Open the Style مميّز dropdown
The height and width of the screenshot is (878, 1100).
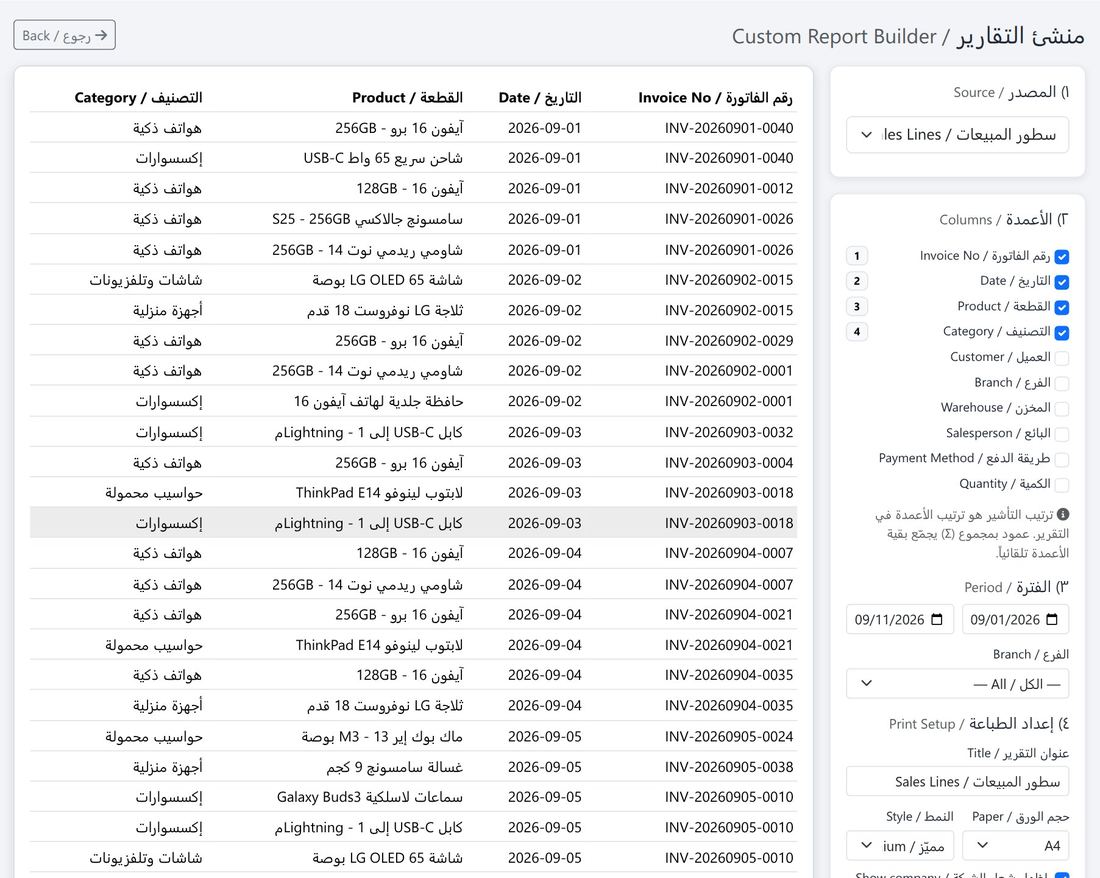[x=900, y=845]
